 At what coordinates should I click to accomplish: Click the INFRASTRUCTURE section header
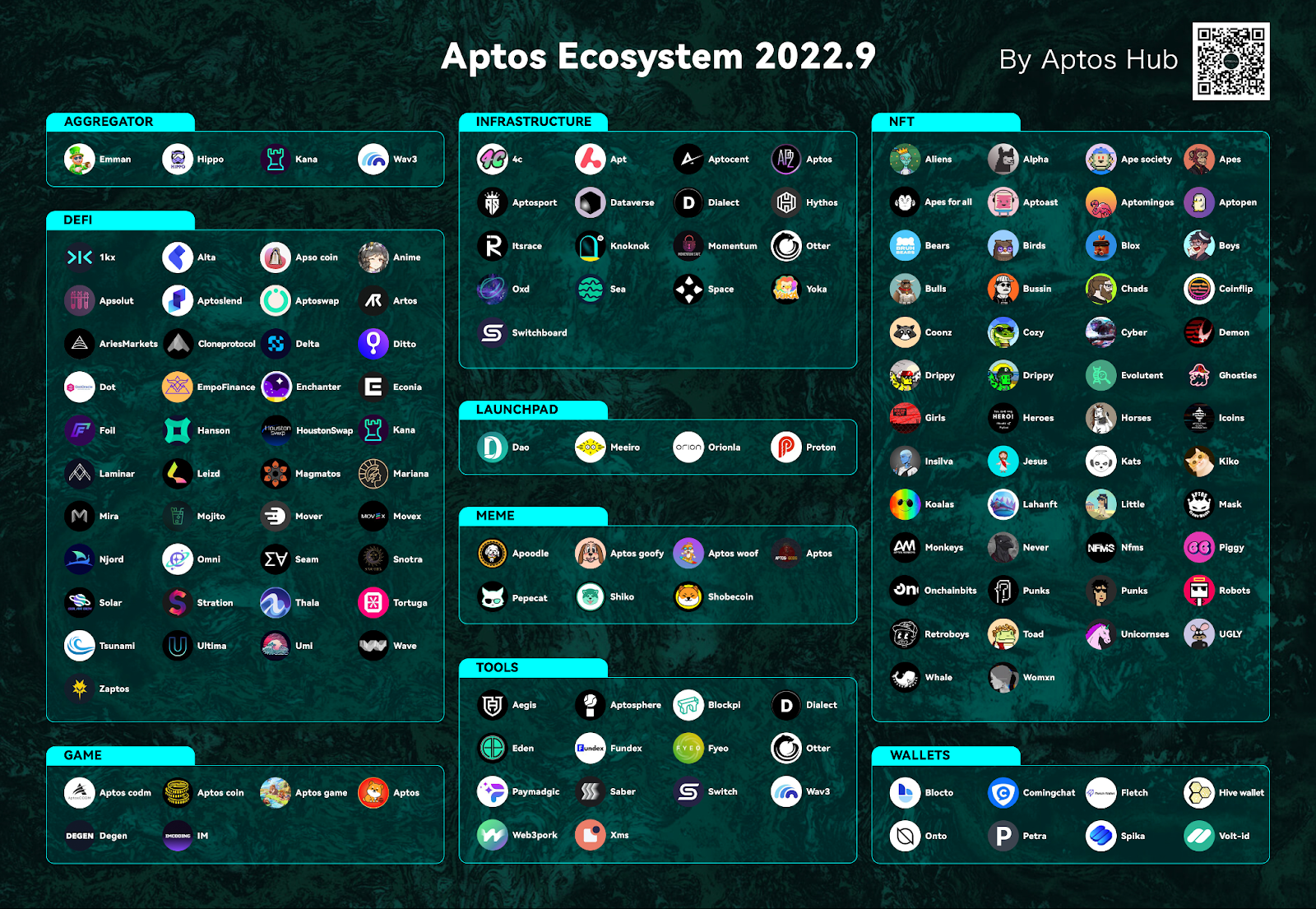click(533, 122)
